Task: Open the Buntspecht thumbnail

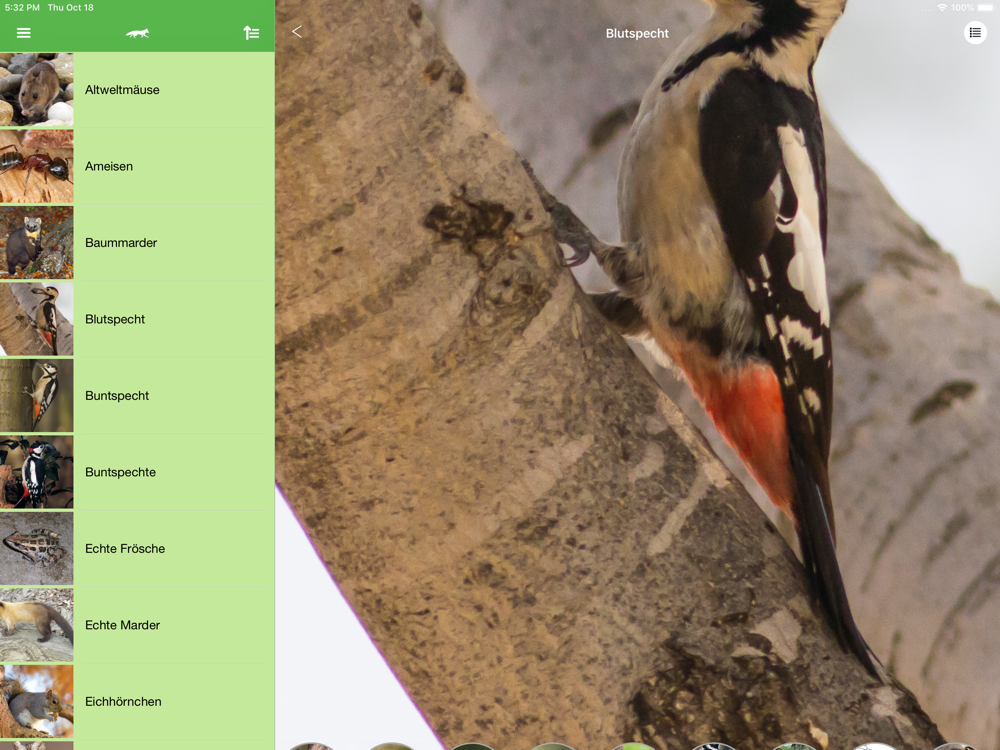Action: click(36, 395)
